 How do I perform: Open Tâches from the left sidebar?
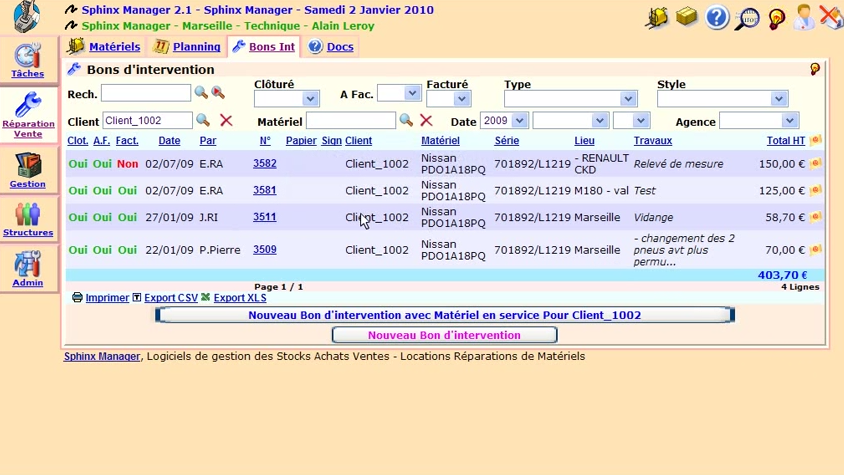tap(28, 60)
